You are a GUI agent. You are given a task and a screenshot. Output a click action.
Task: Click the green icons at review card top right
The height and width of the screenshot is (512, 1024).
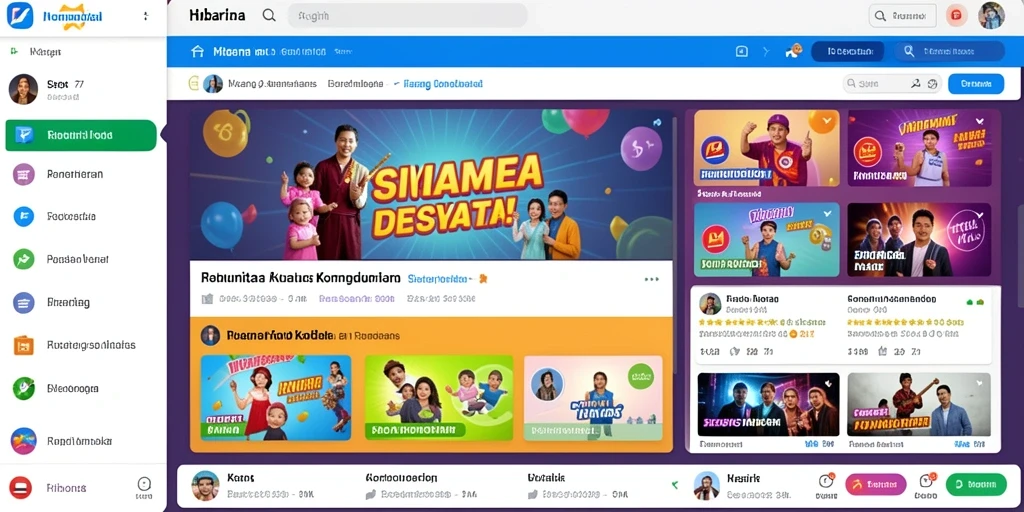coord(975,302)
